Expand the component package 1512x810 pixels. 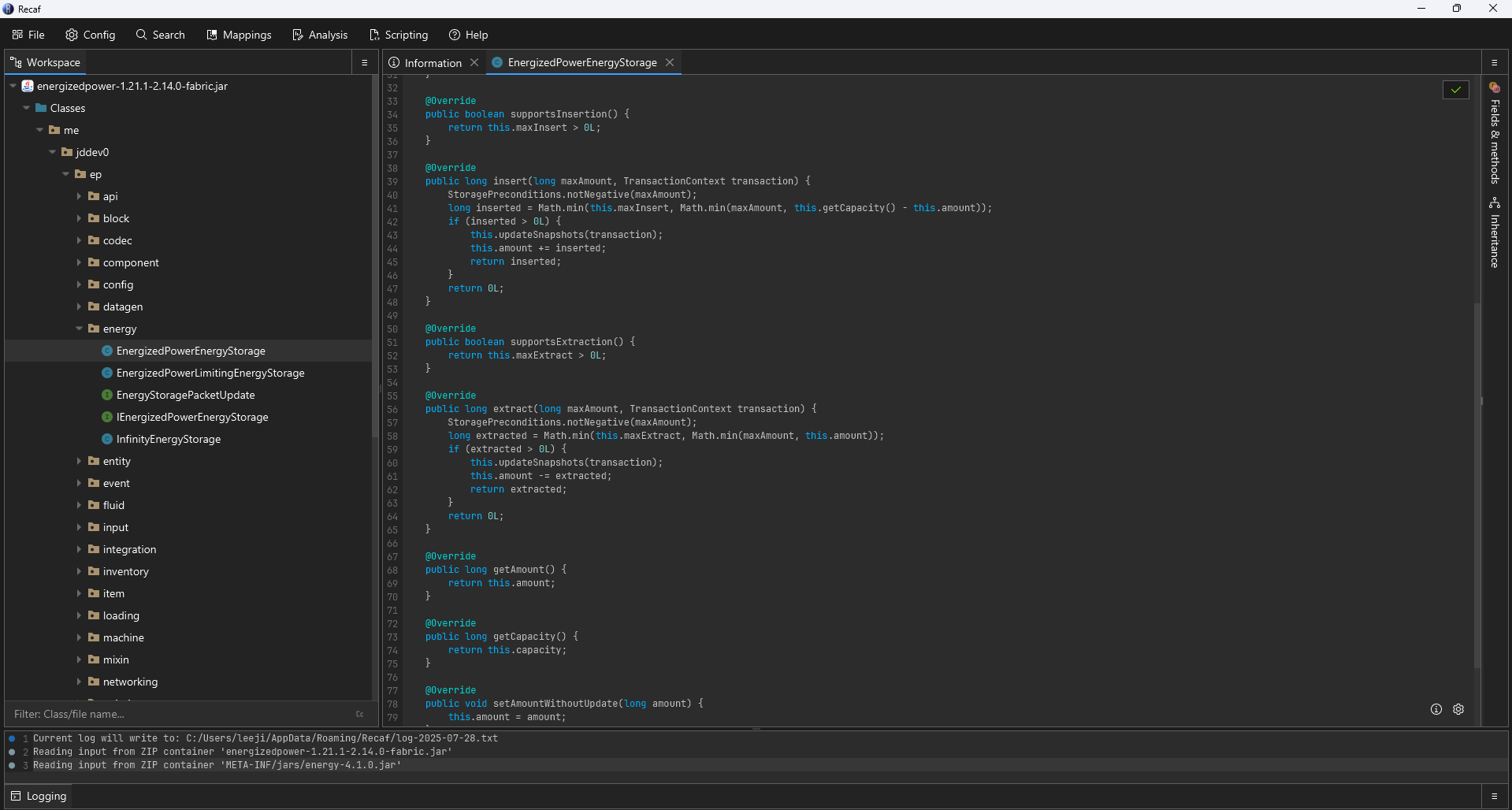tap(79, 262)
